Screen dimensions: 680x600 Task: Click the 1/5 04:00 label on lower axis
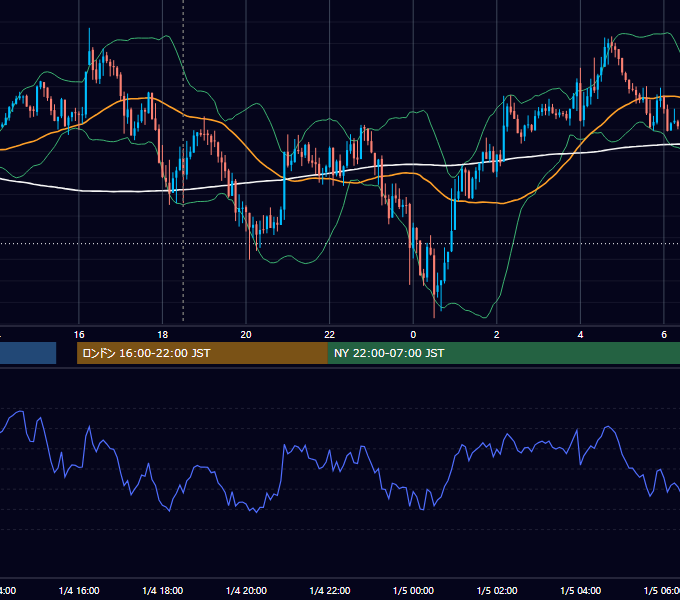581,590
